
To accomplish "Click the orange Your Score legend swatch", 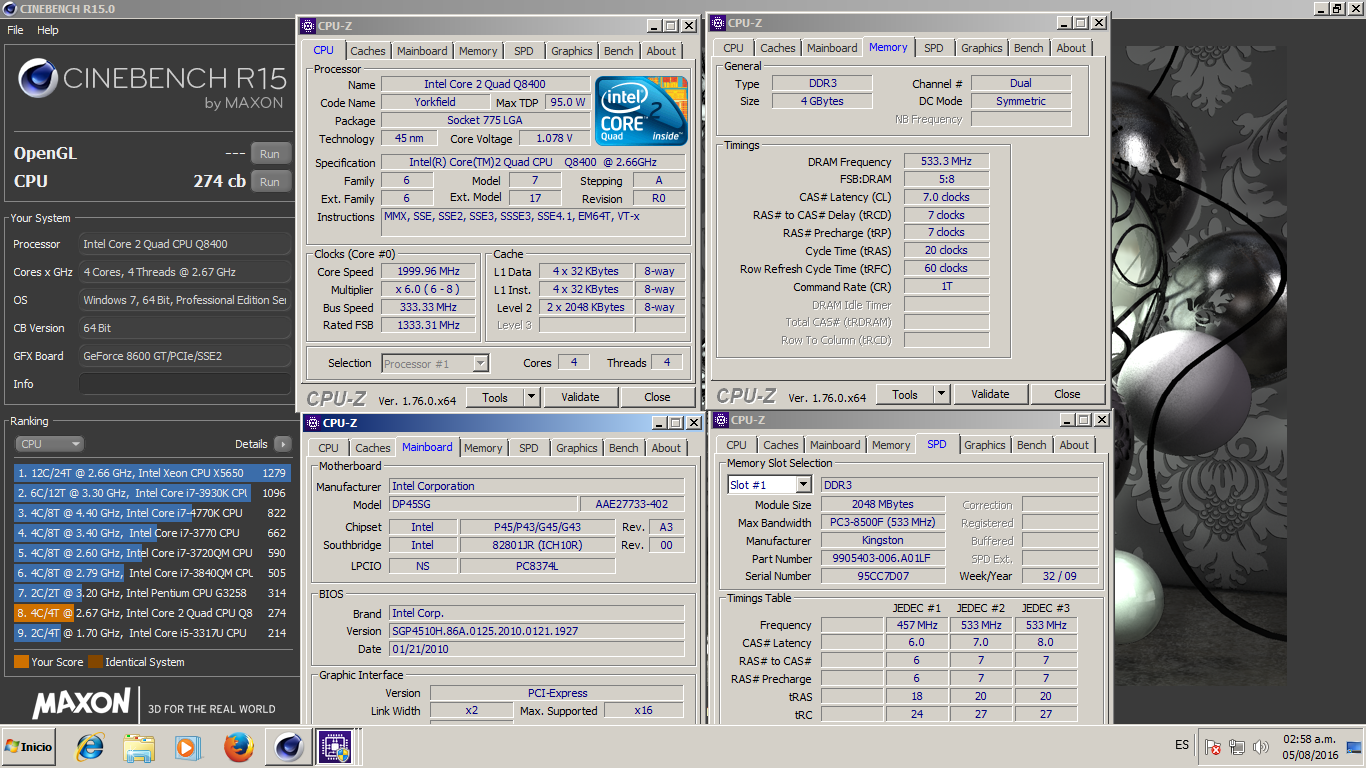I will tap(21, 661).
